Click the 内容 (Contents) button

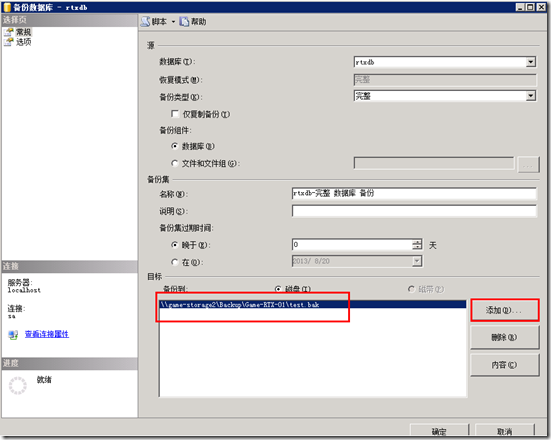point(504,365)
